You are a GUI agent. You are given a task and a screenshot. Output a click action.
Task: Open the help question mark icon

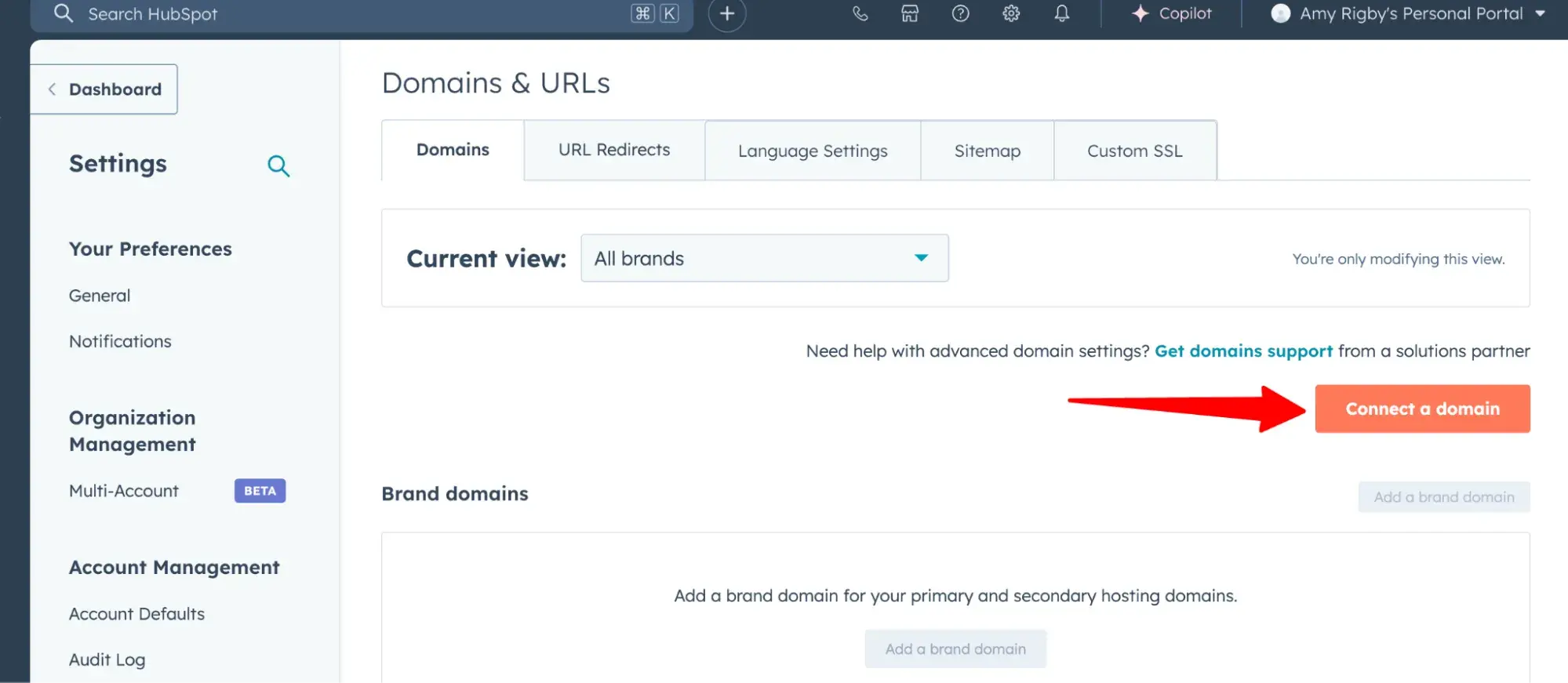pyautogui.click(x=961, y=13)
